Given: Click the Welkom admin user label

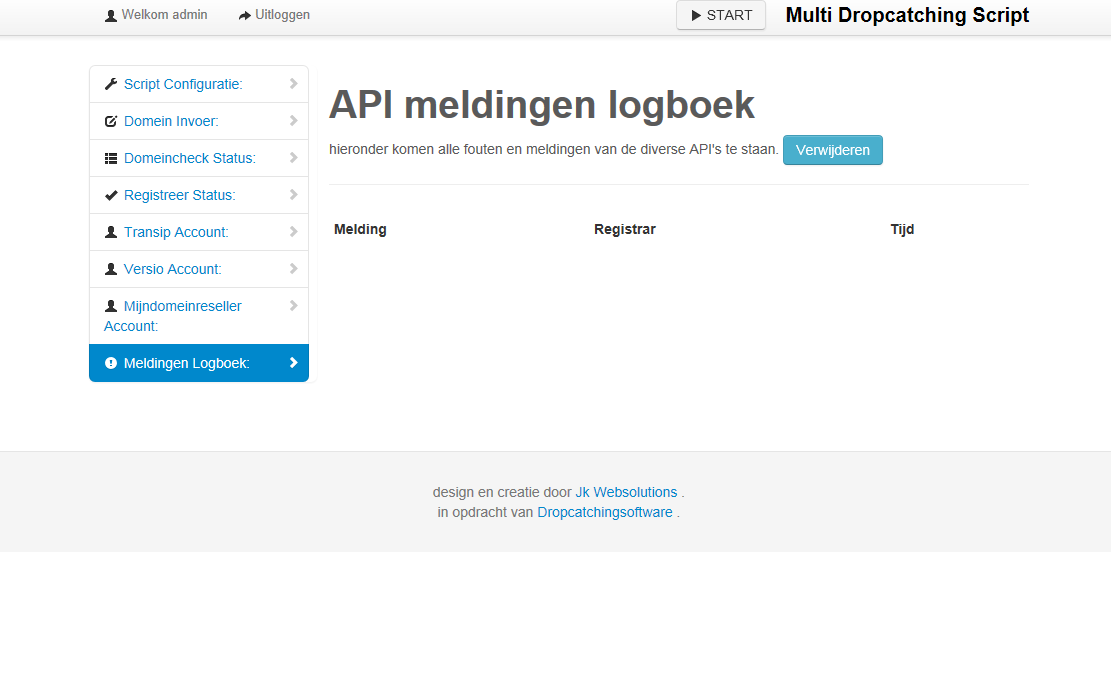Looking at the screenshot, I should coord(164,15).
